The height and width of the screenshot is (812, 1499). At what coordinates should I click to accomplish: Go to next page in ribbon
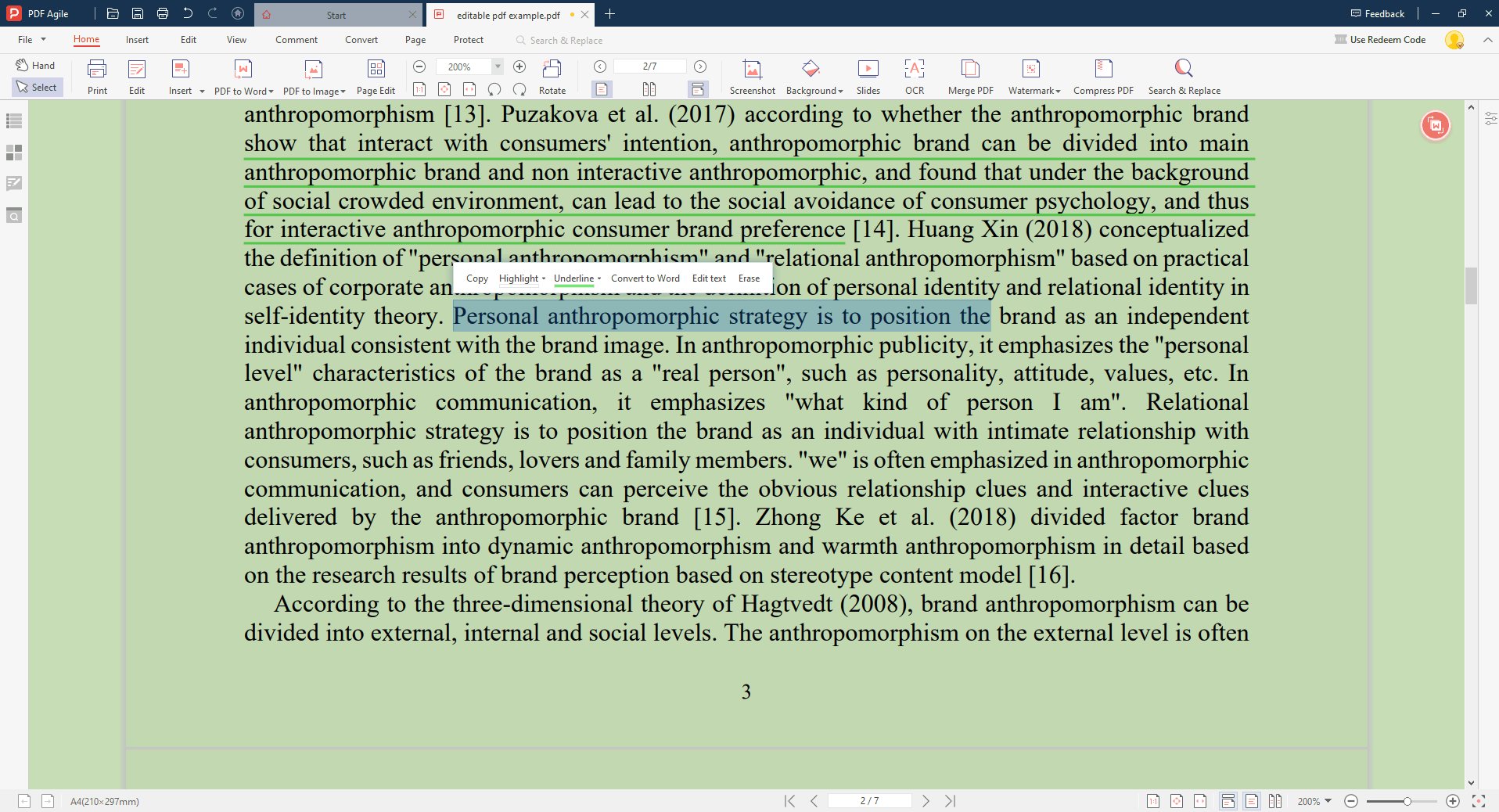tap(700, 66)
